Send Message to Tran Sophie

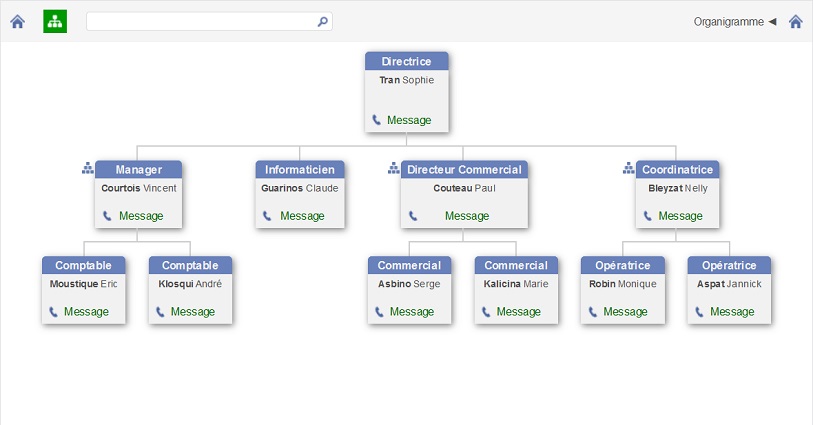[409, 120]
